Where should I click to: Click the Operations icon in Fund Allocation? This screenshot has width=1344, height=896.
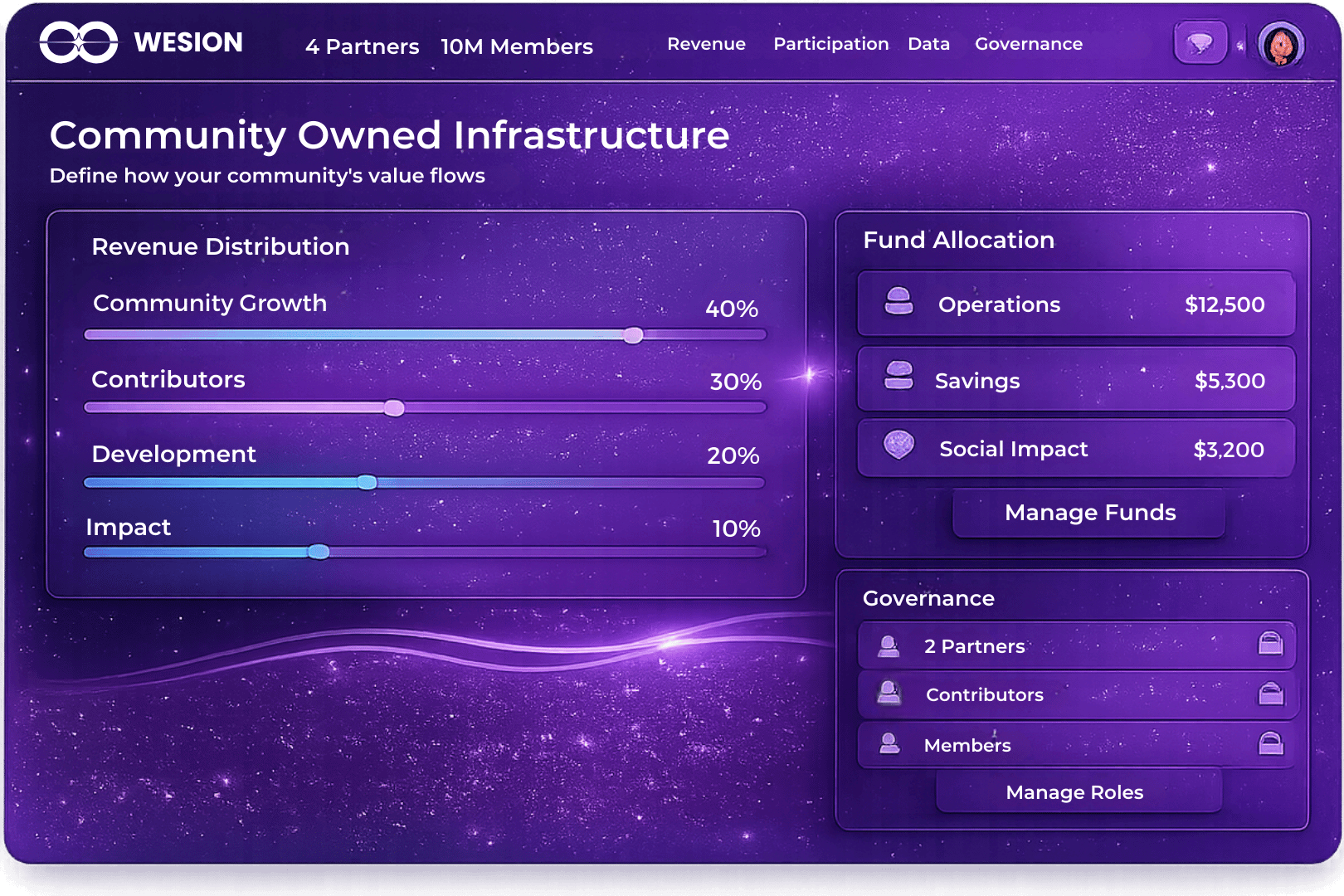coord(898,304)
